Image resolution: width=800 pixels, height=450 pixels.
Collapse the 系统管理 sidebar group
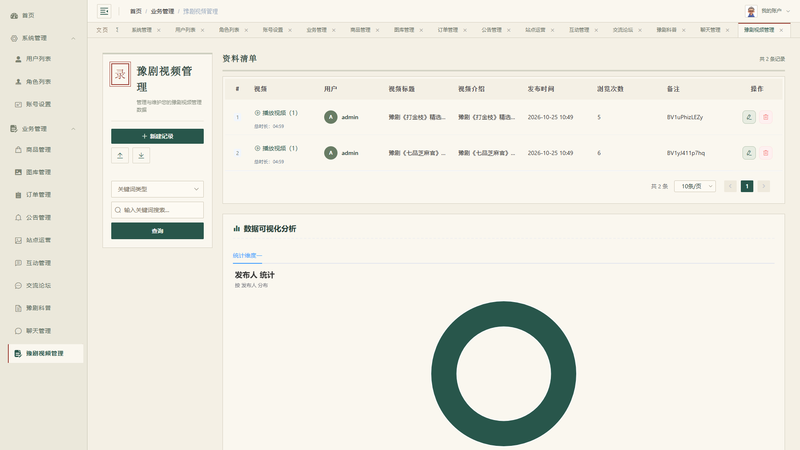[x=73, y=38]
